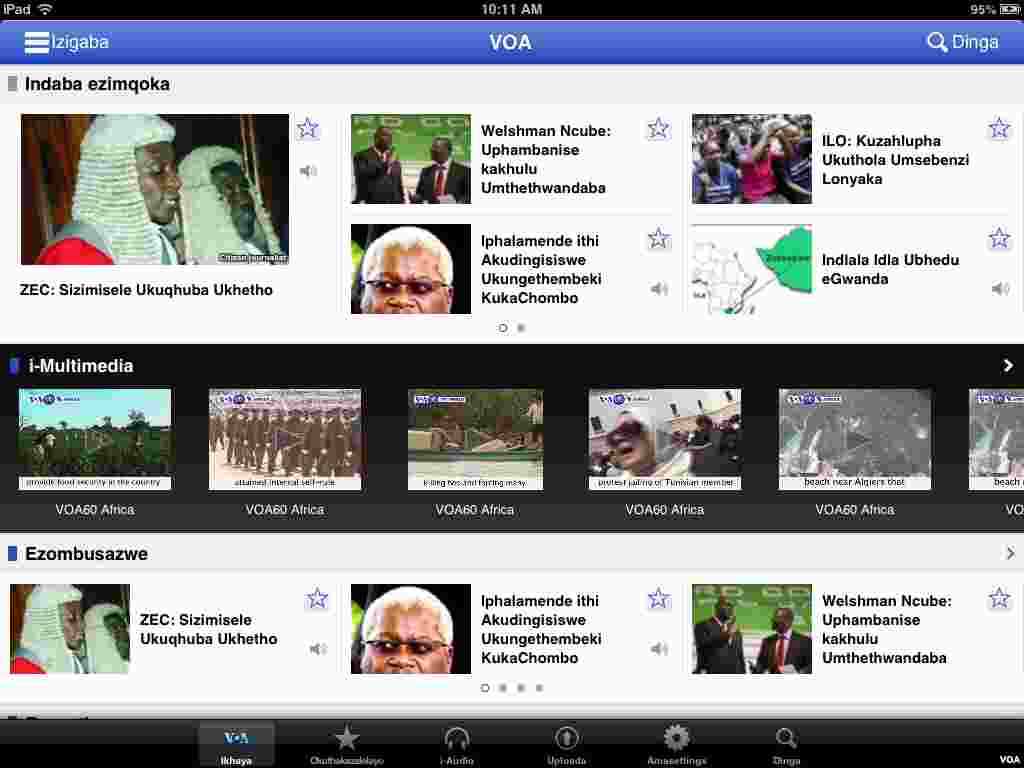Viewport: 1024px width, 768px height.
Task: Open ILO crowd photo thumbnail
Action: coord(752,159)
